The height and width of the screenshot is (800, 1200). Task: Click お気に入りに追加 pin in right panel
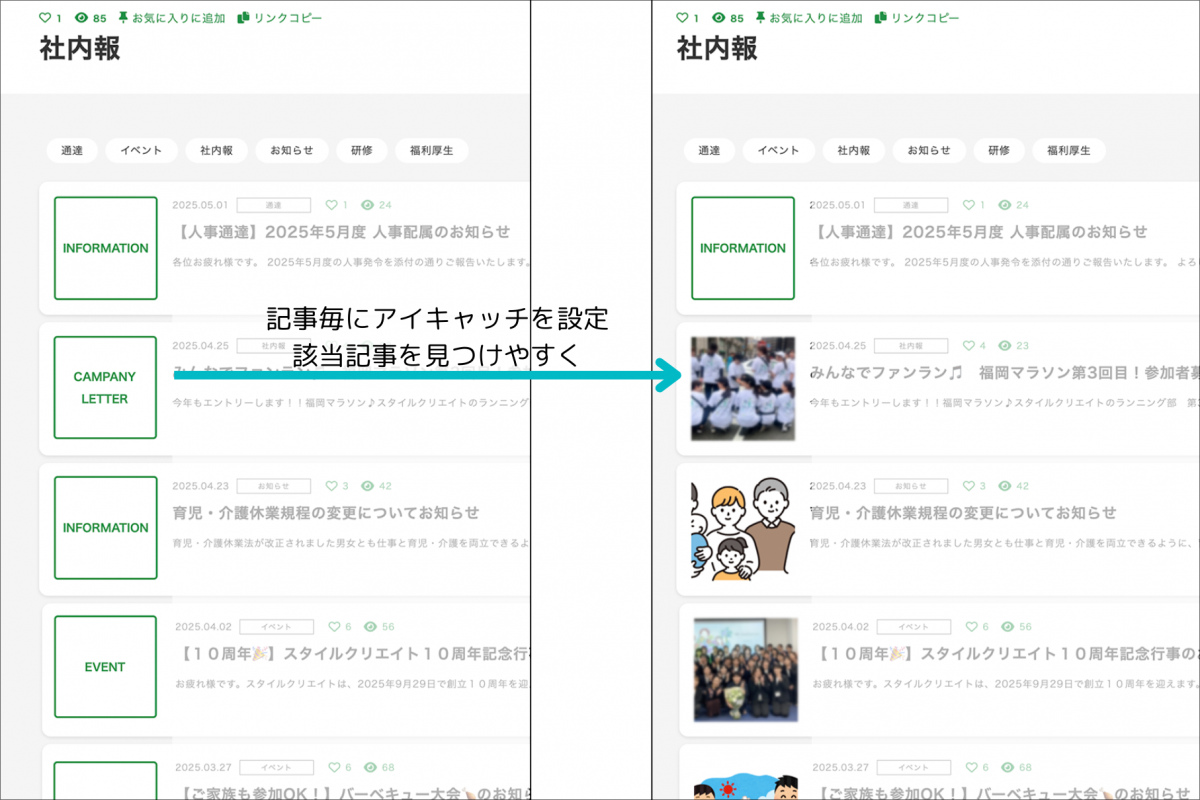pyautogui.click(x=761, y=18)
